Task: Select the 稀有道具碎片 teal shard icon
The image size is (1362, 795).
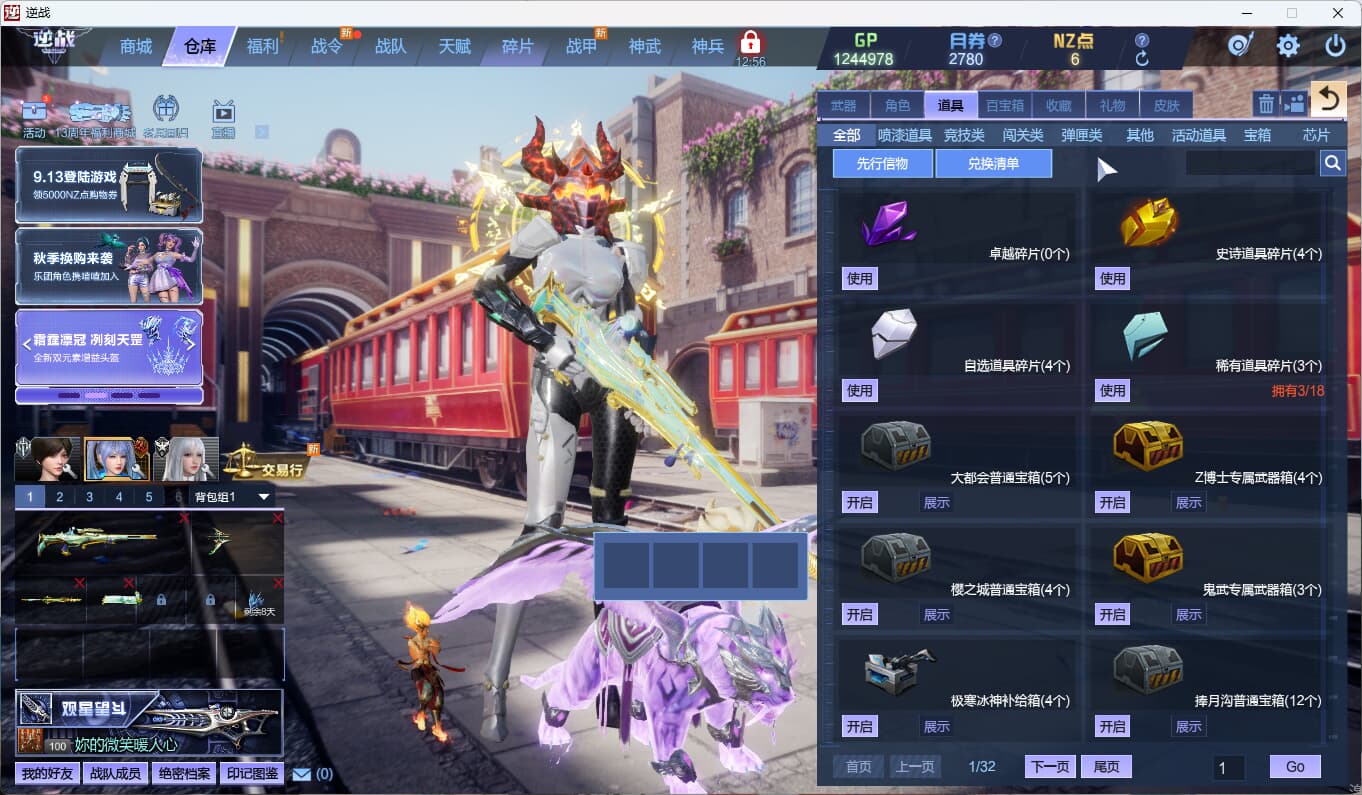Action: [1146, 334]
